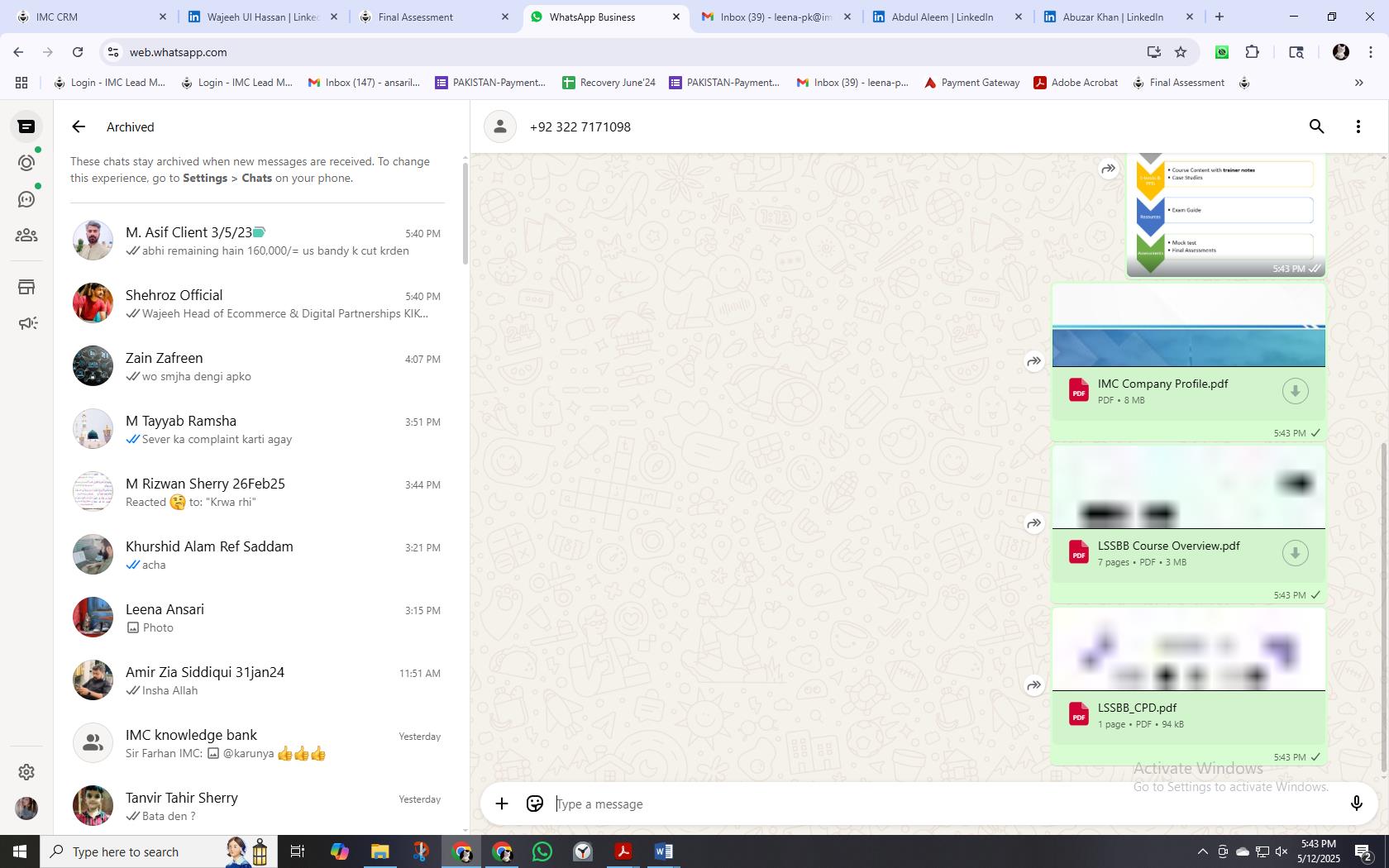This screenshot has height=868, width=1389.
Task: Download IMC Company Profile.pdf
Action: [x=1295, y=391]
